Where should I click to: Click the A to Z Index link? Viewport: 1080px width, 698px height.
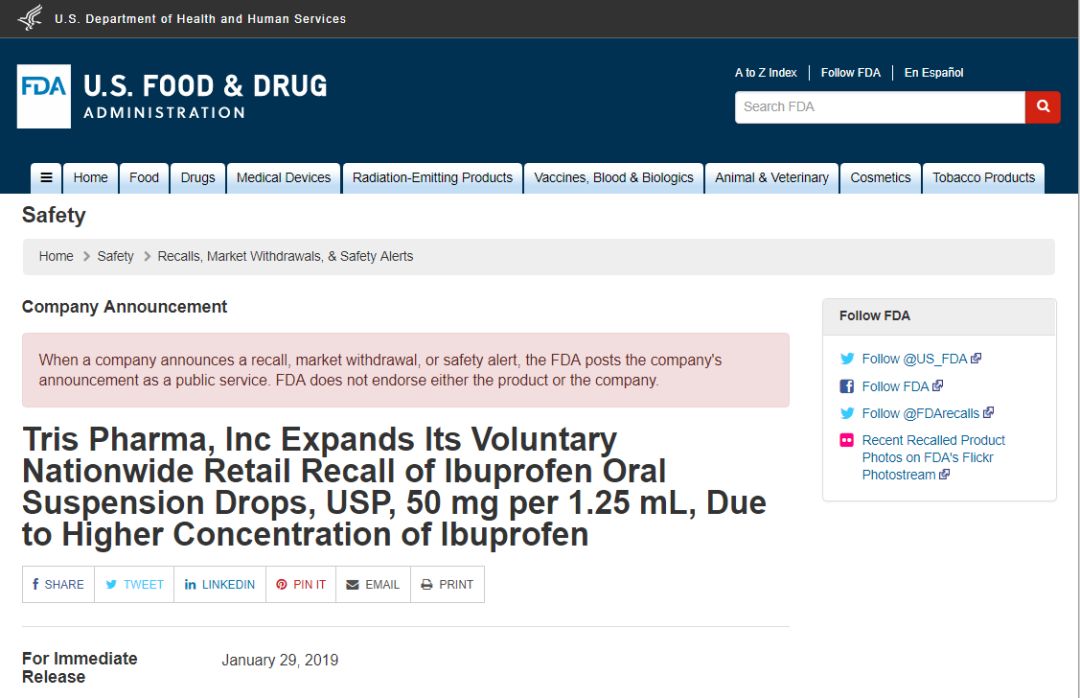coord(765,72)
